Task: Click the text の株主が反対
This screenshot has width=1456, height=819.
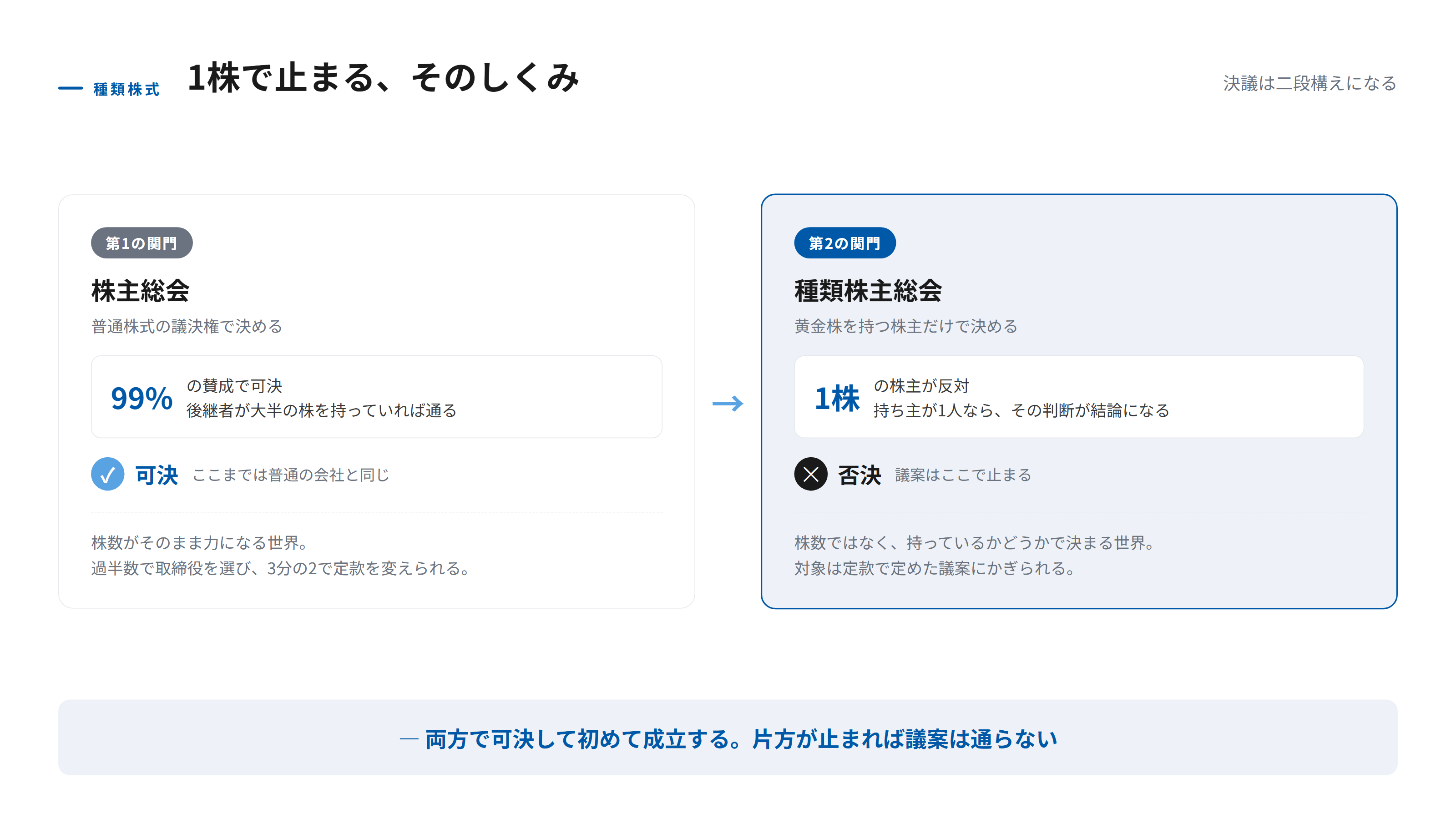Action: pos(921,385)
